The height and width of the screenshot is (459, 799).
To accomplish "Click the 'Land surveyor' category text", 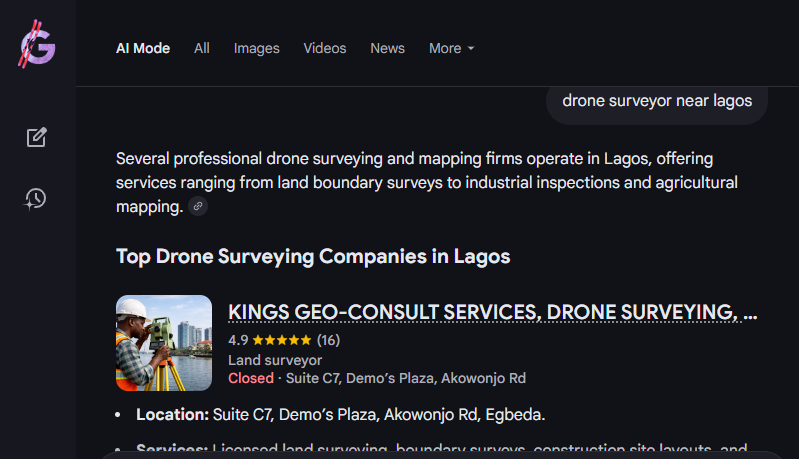I will point(275,360).
